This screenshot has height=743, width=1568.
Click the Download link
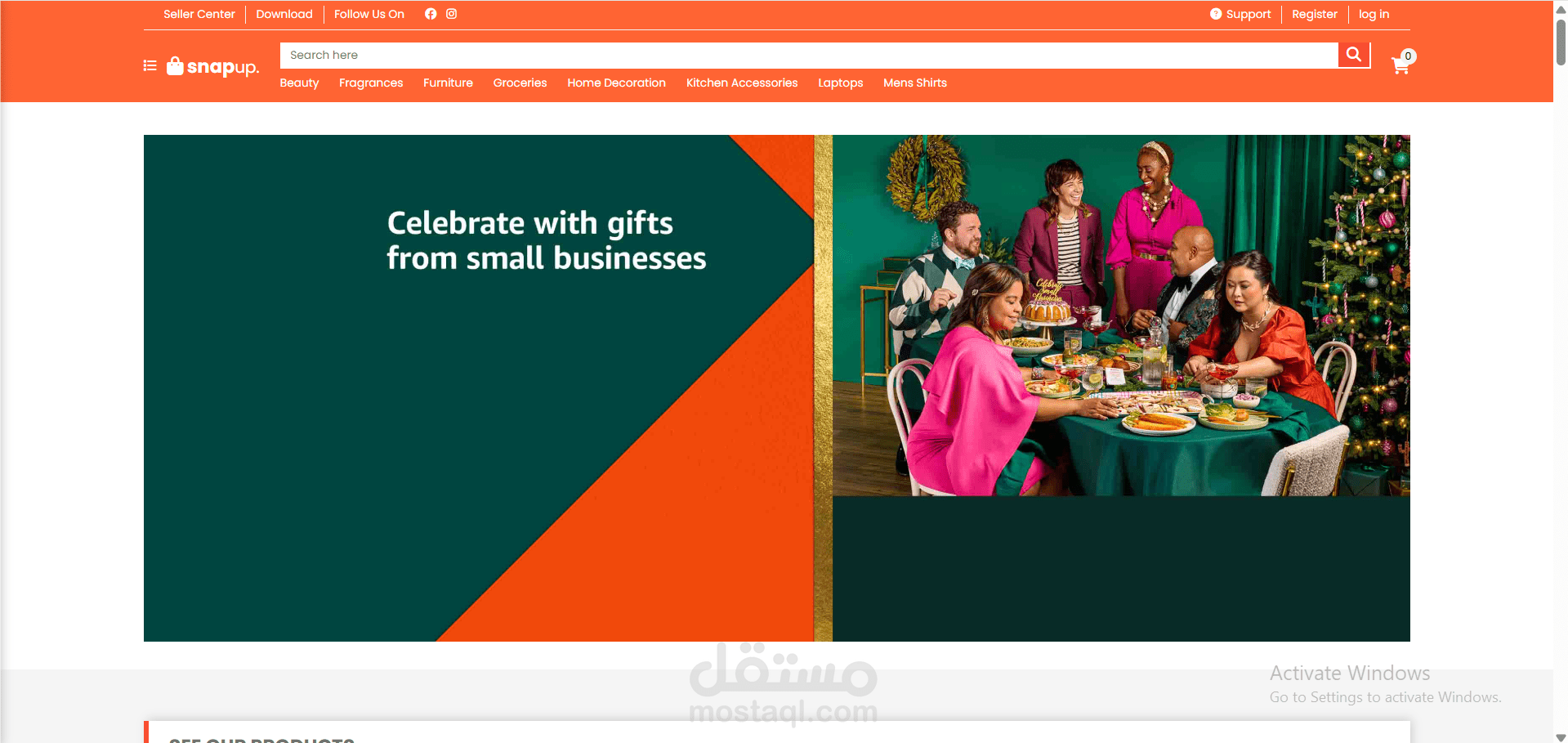[284, 14]
